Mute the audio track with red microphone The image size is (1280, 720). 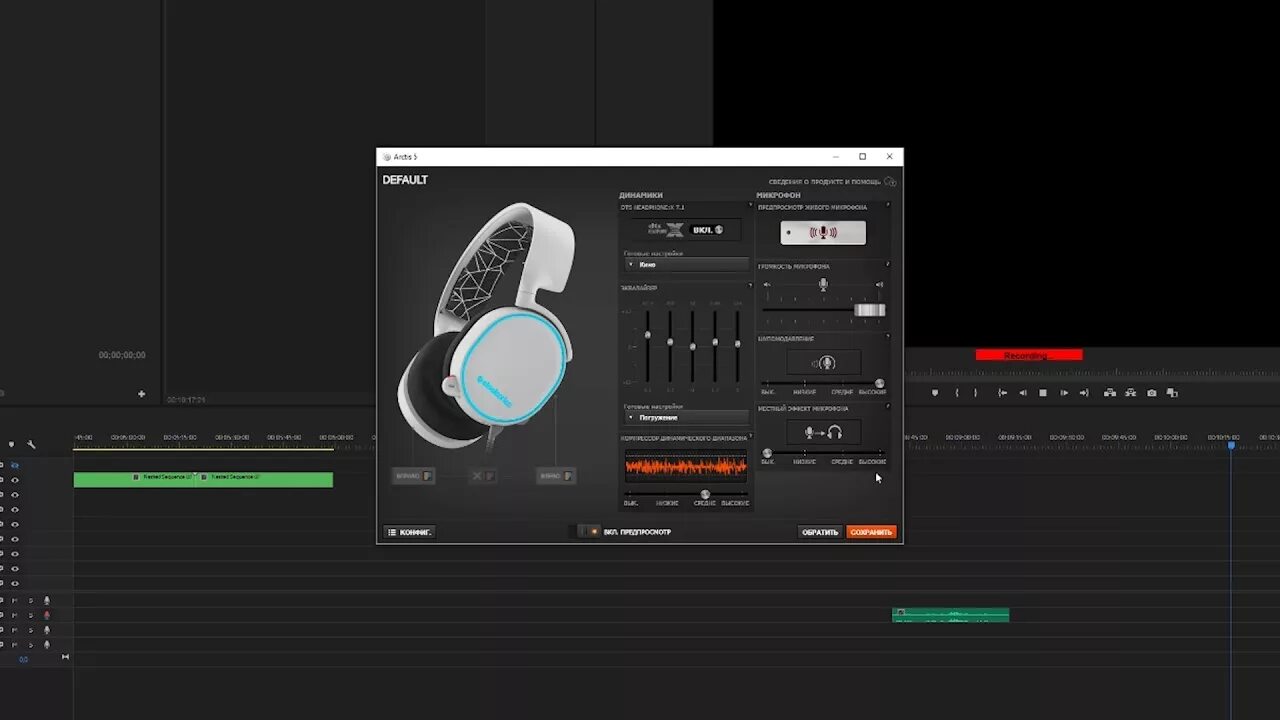coord(14,615)
